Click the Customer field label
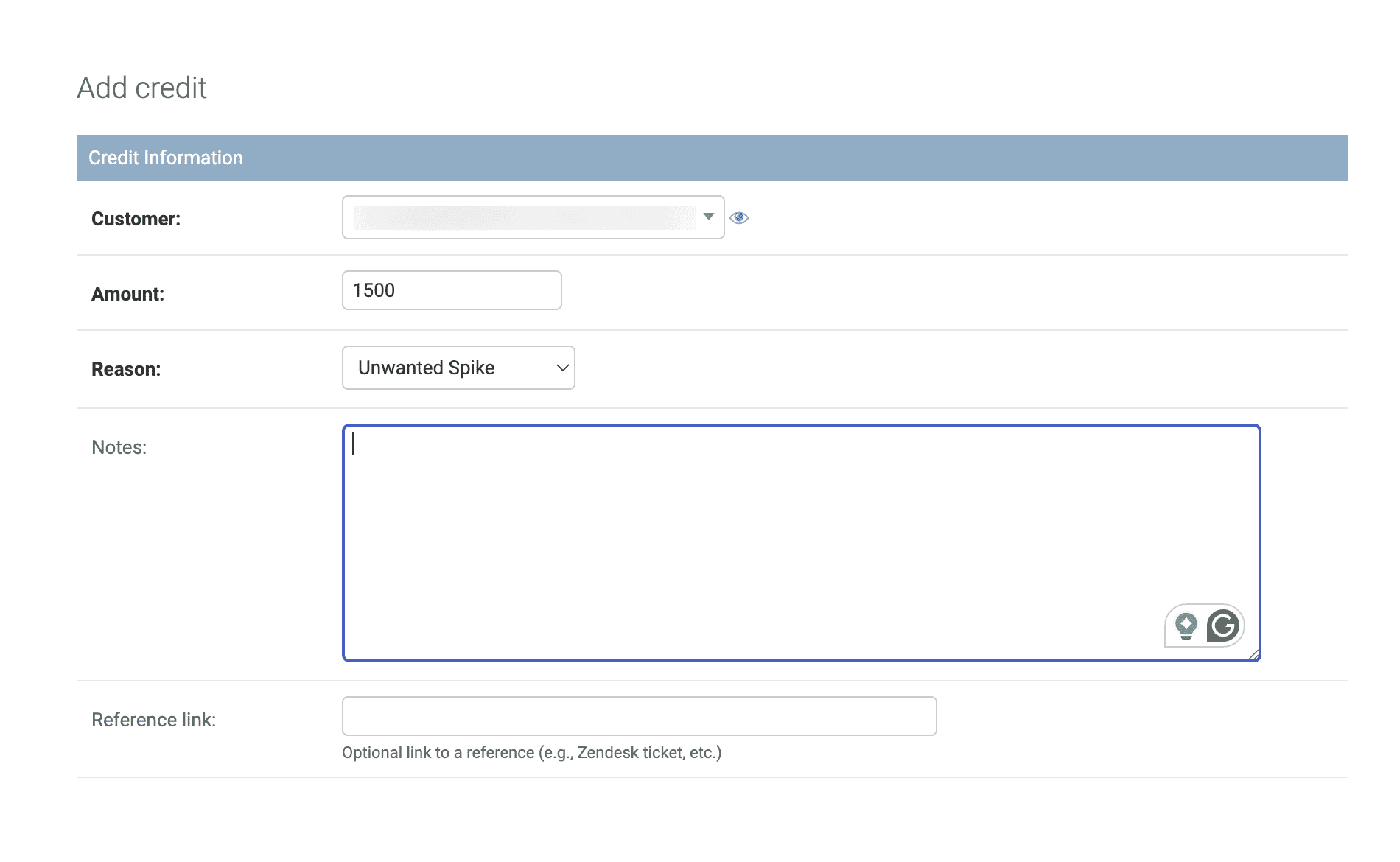1400x862 pixels. tap(135, 218)
